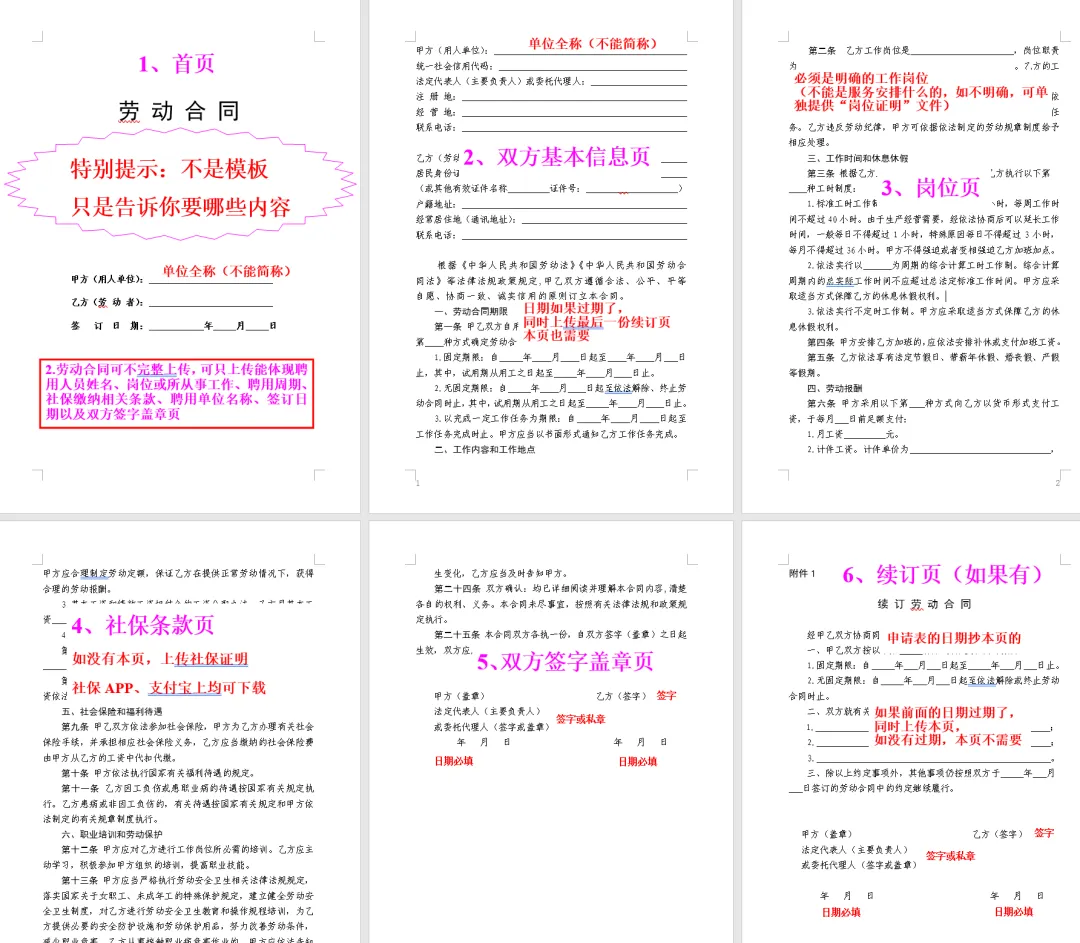Viewport: 1080px width, 943px height.
Task: Click the "2、双方基本信息页" heading
Action: pyautogui.click(x=557, y=157)
